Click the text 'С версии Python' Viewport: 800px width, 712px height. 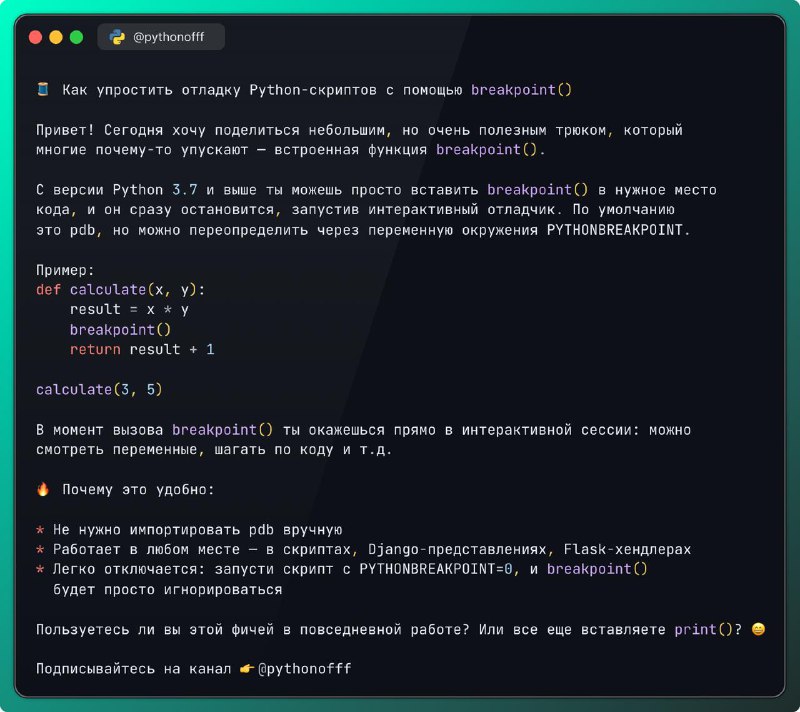tap(99, 190)
